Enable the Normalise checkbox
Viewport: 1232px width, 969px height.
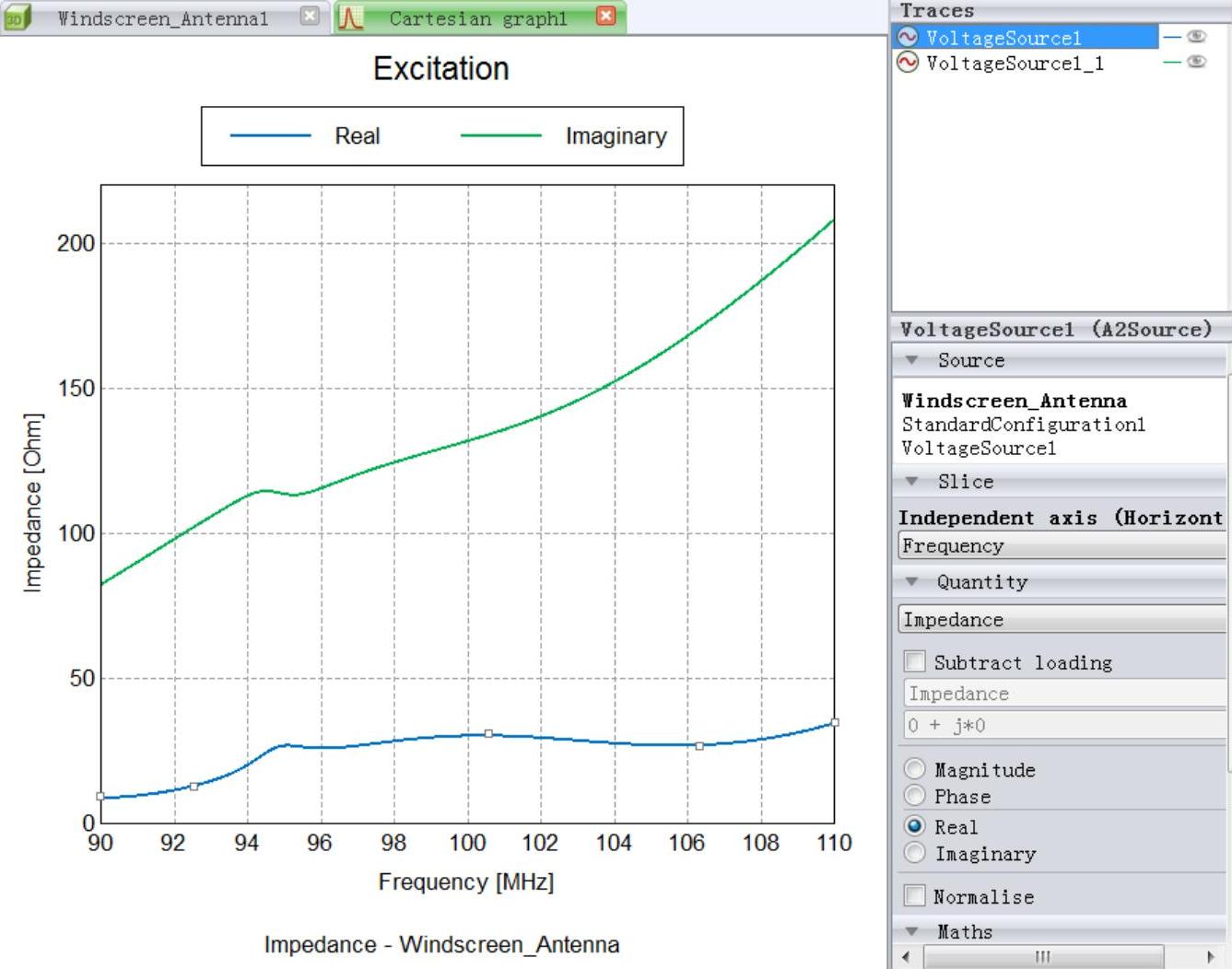[x=915, y=895]
